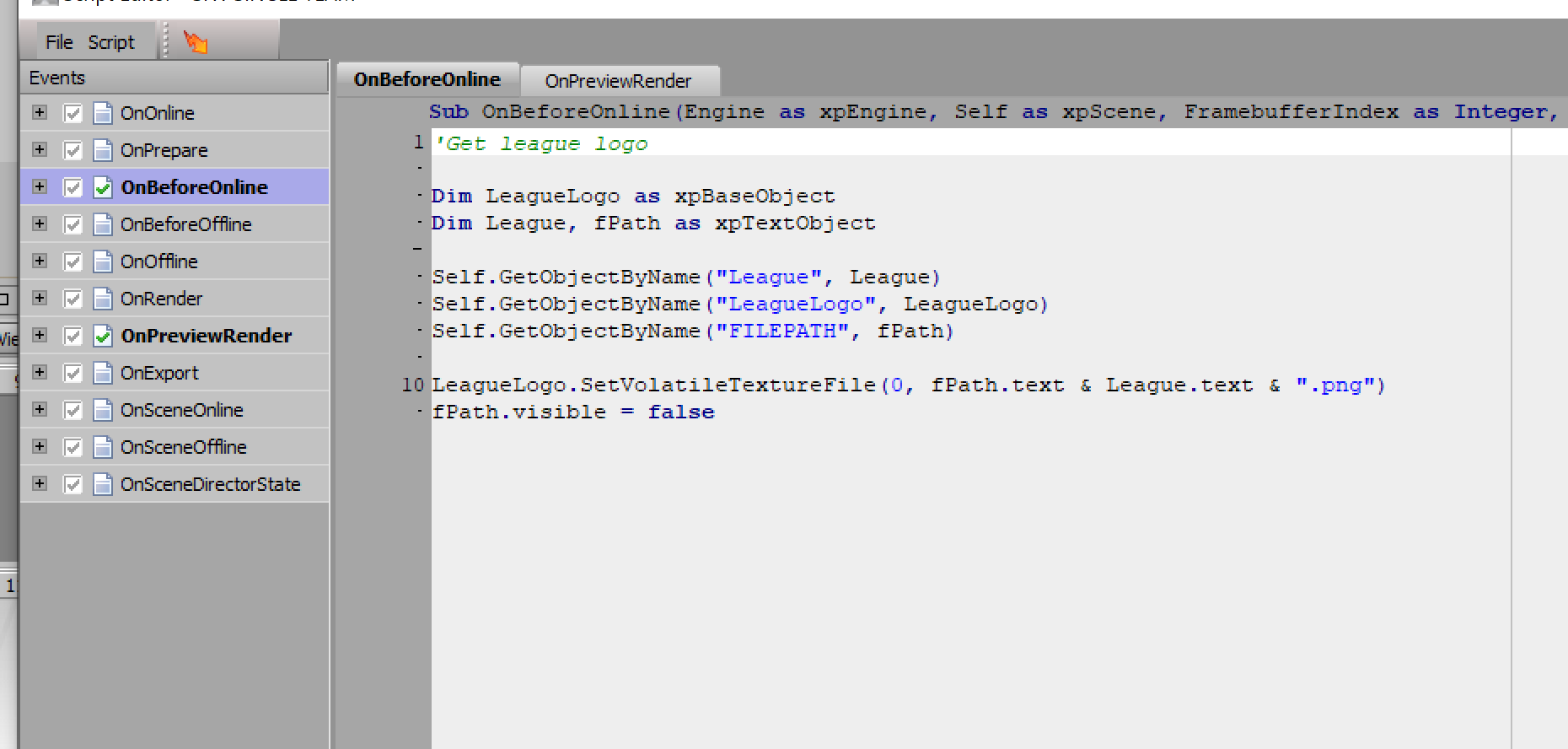Expand the OnOnline event node
Image resolution: width=1568 pixels, height=749 pixels.
click(40, 112)
